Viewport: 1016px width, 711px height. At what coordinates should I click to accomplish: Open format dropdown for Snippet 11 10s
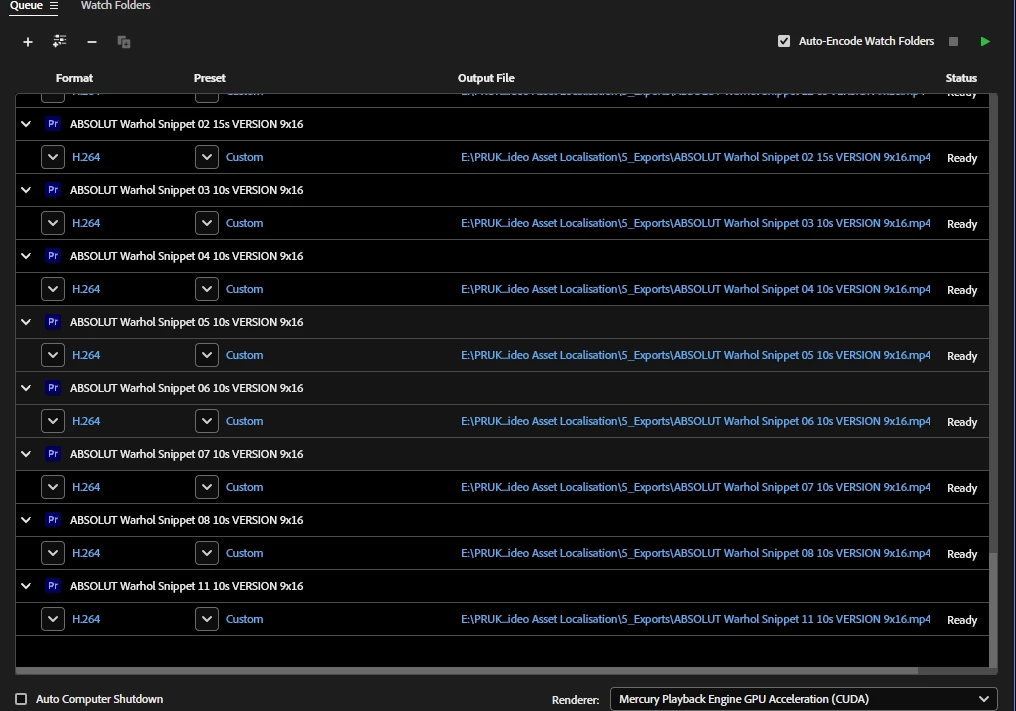(52, 619)
